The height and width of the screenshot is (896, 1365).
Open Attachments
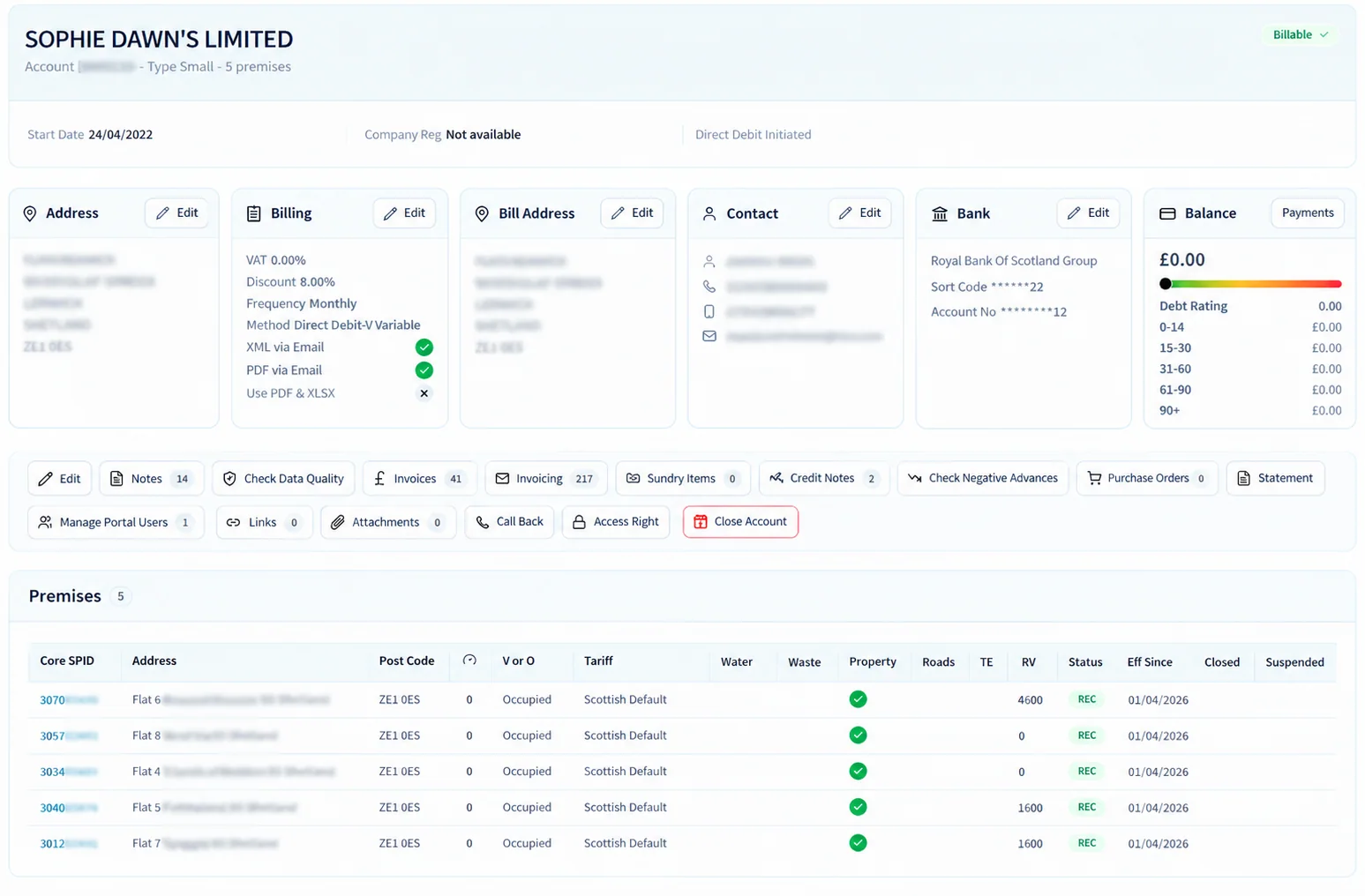click(x=388, y=522)
